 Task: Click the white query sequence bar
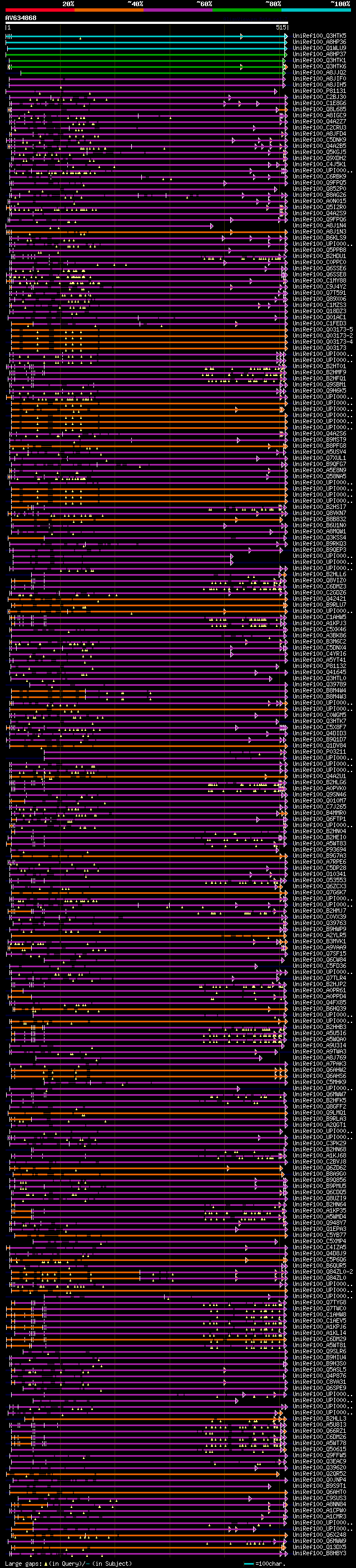pyautogui.click(x=147, y=23)
